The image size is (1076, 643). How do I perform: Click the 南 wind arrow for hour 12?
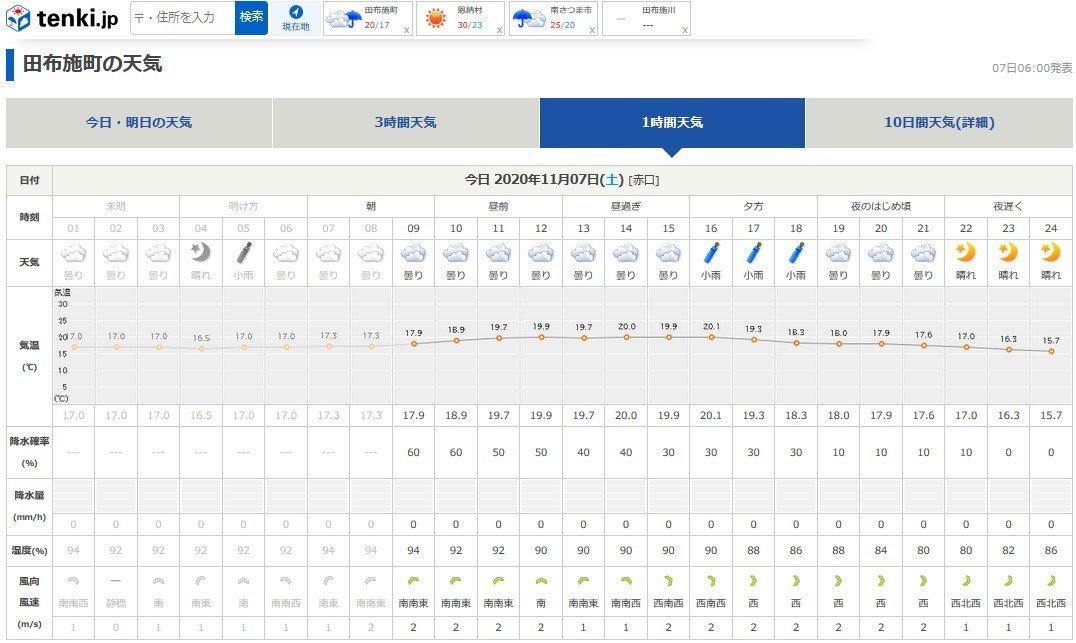pyautogui.click(x=541, y=581)
